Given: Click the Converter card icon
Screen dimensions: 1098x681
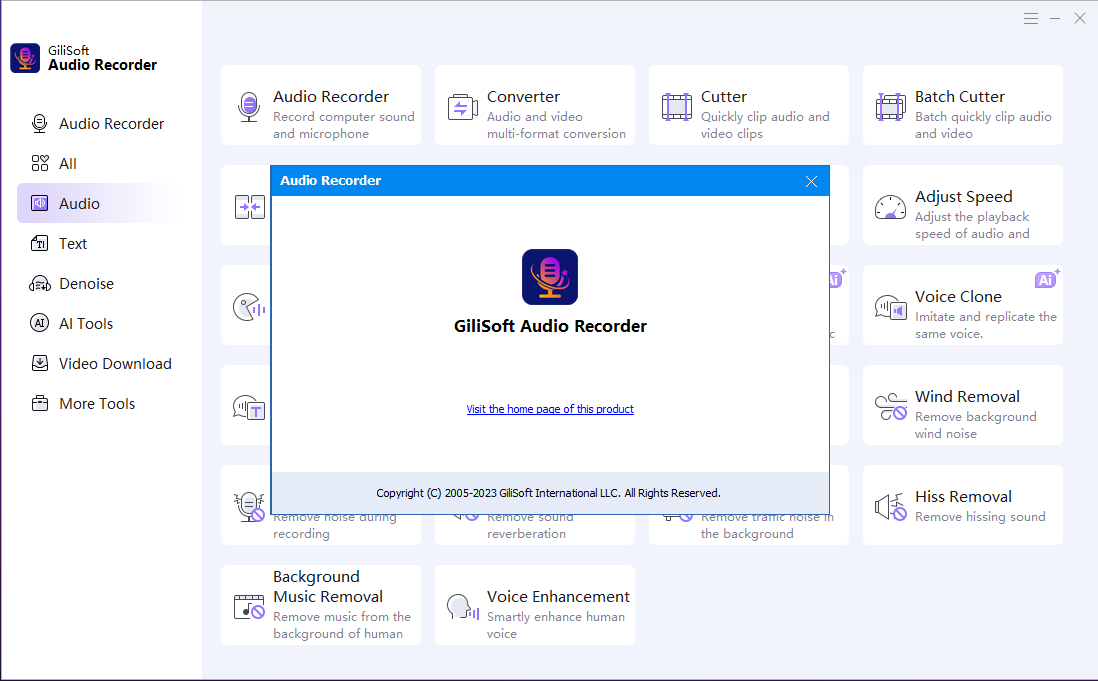Looking at the screenshot, I should [x=462, y=107].
